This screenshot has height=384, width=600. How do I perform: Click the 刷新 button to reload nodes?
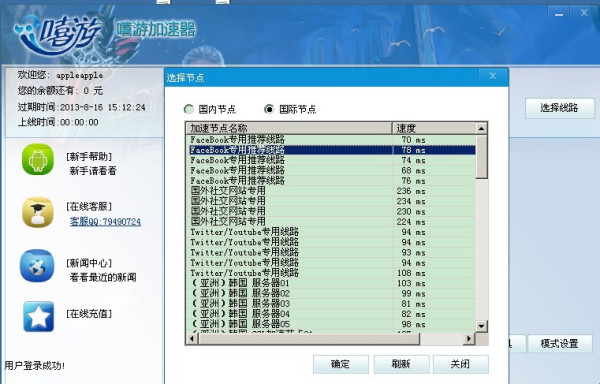(x=401, y=364)
